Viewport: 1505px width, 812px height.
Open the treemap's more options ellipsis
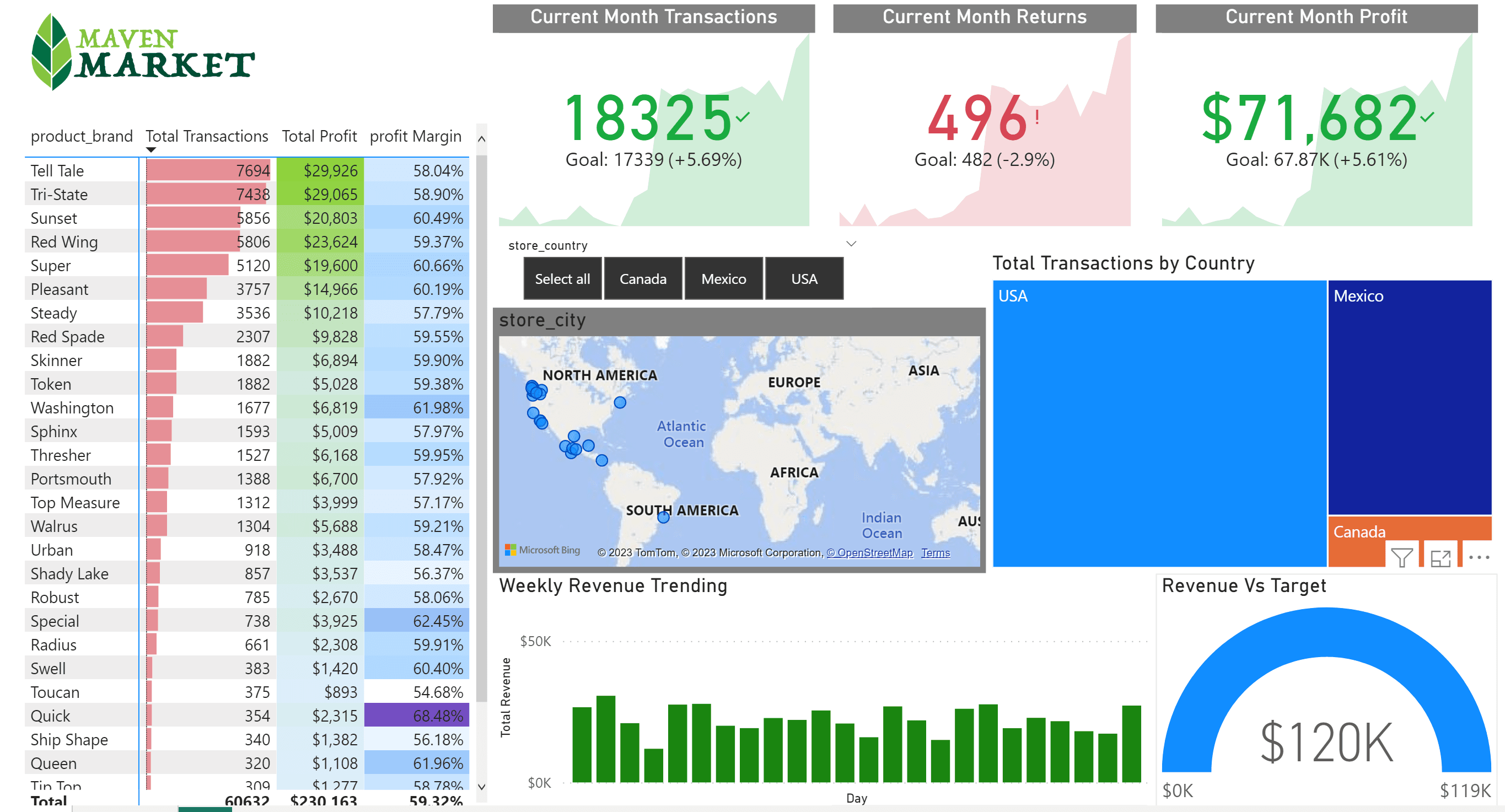(x=1479, y=557)
